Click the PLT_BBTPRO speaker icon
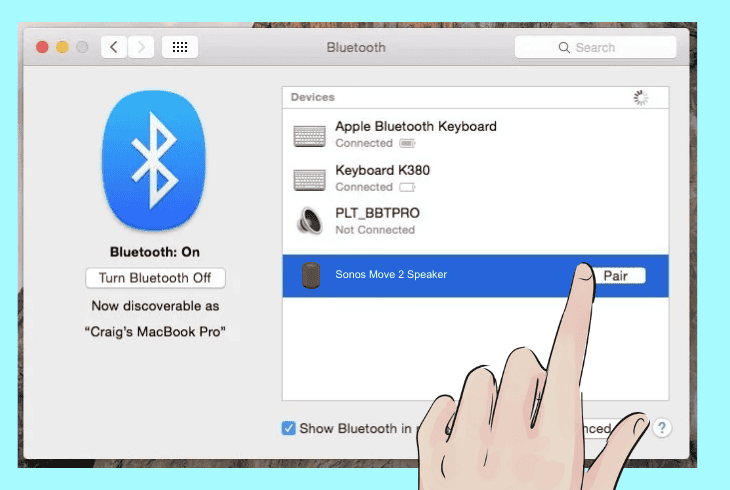The width and height of the screenshot is (730, 490). (x=310, y=221)
